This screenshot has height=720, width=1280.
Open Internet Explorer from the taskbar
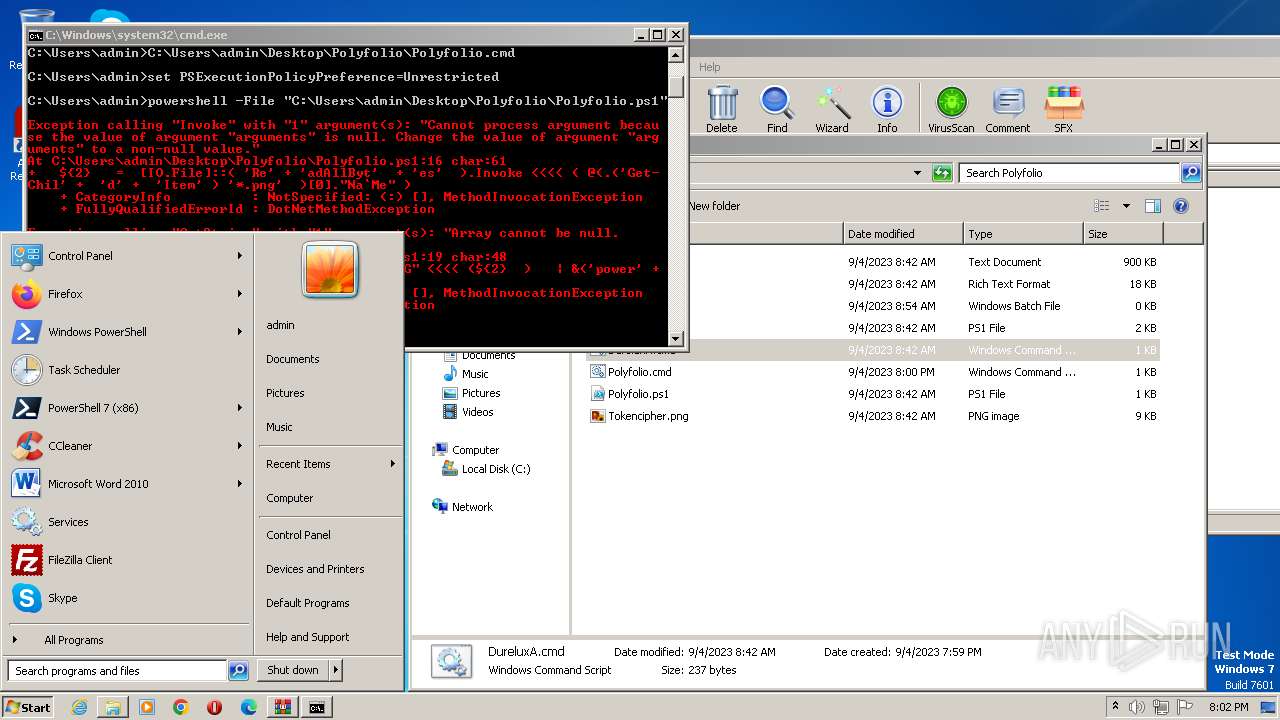[x=79, y=707]
